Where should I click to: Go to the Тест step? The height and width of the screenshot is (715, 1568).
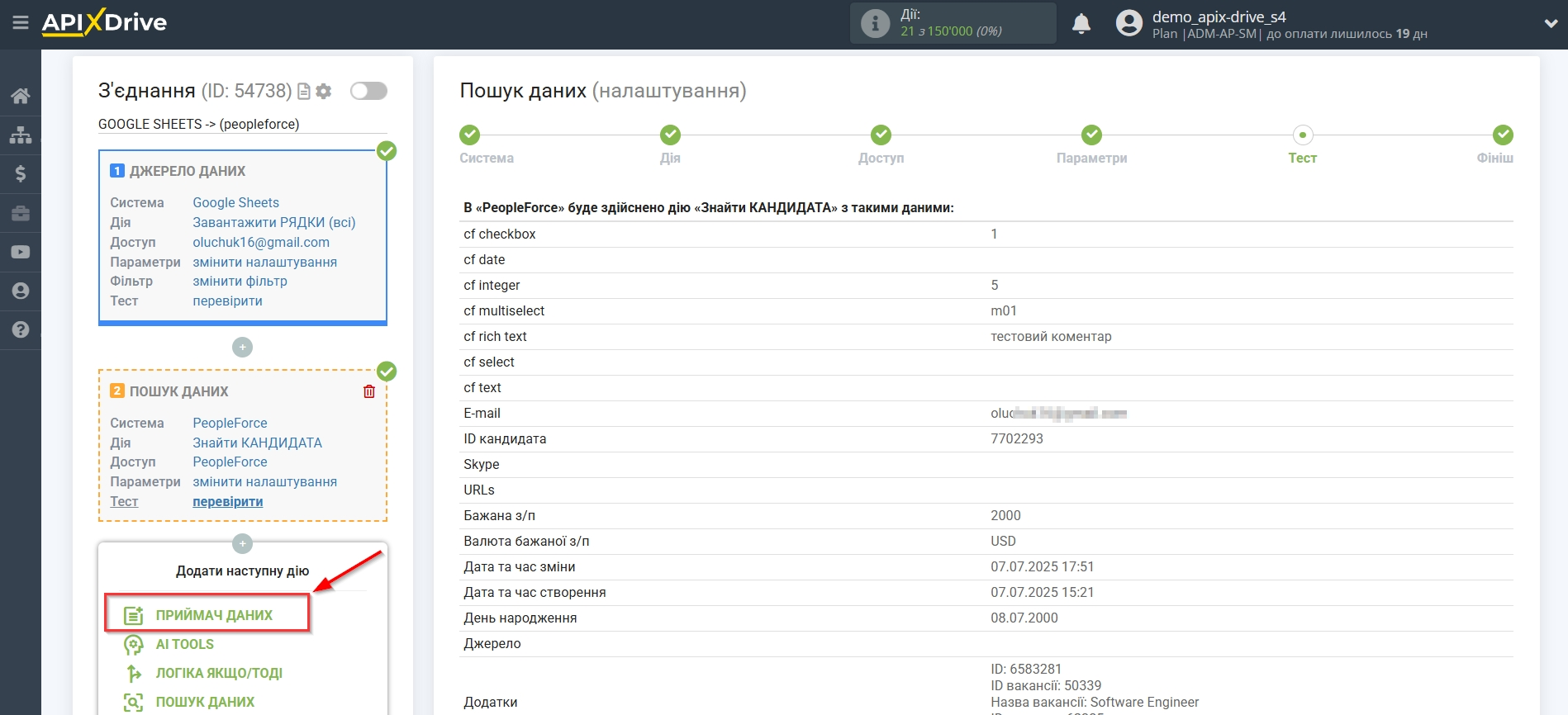[1302, 144]
